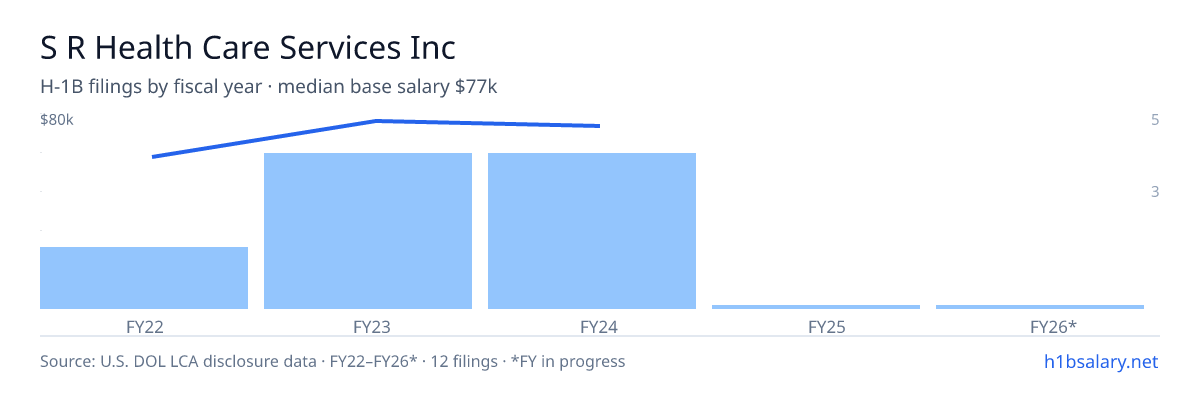The image size is (1200, 400).
Task: Click the FY23 axis label
Action: (x=368, y=326)
